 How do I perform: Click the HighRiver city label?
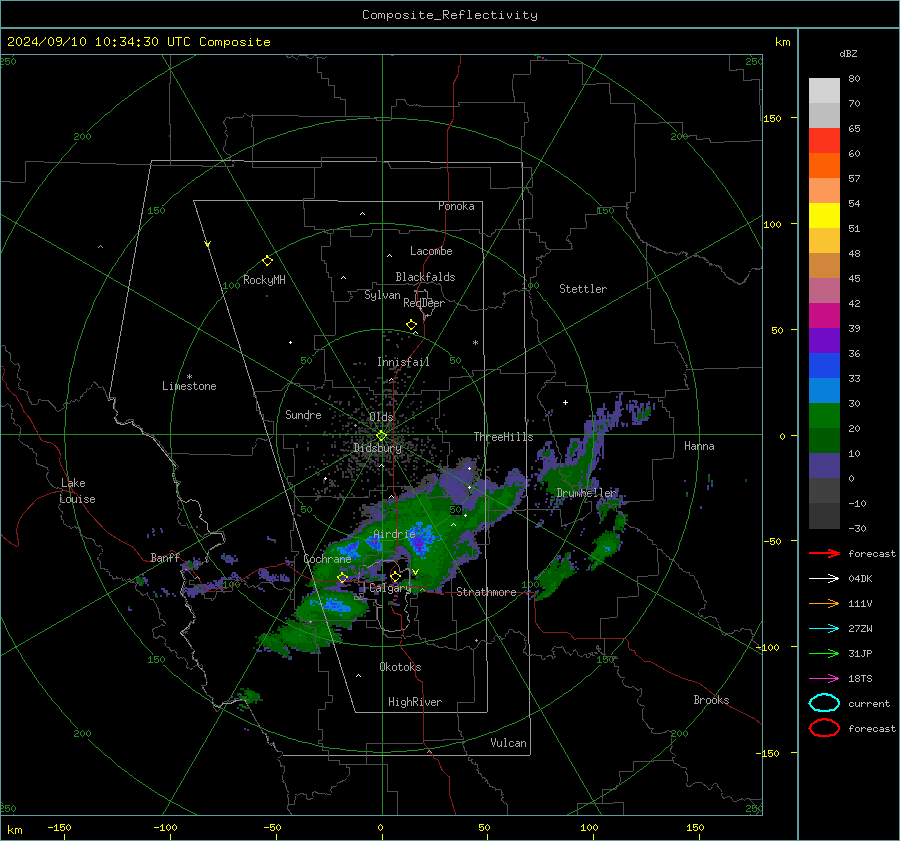tap(415, 702)
